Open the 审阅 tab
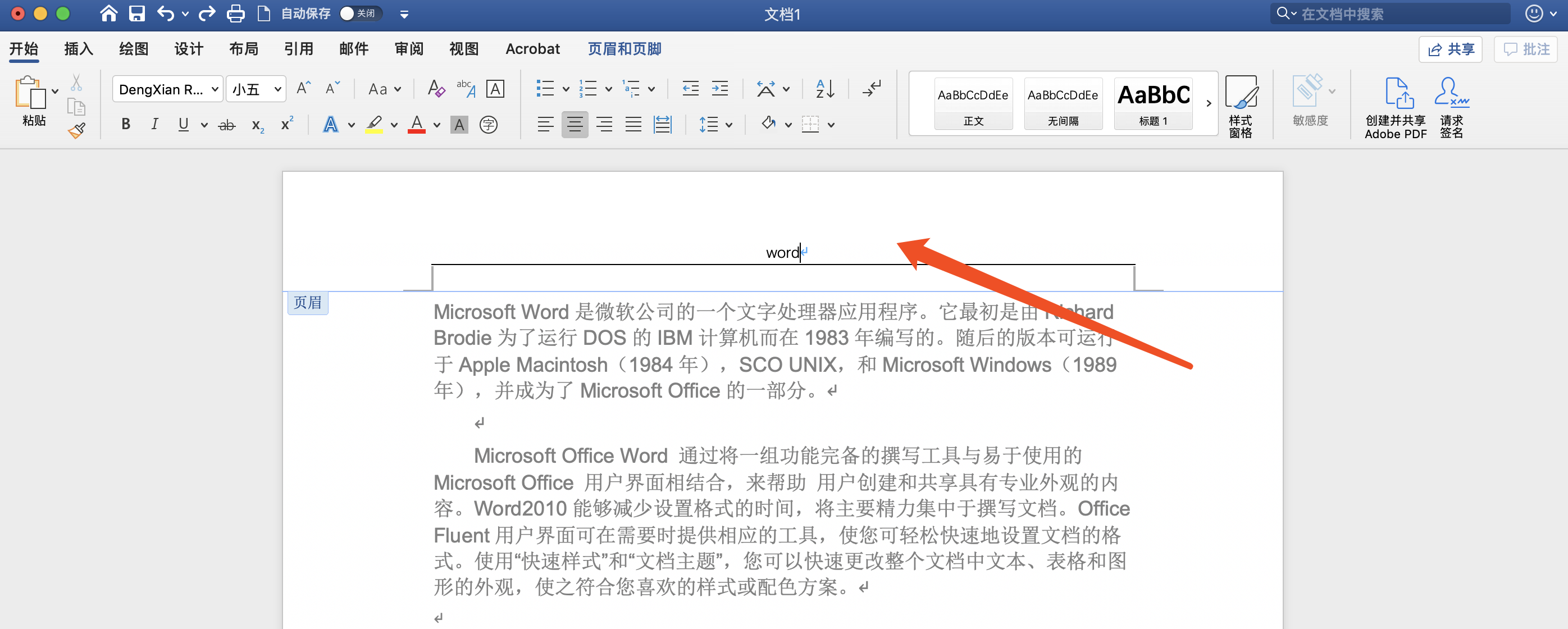The image size is (1568, 629). click(409, 49)
